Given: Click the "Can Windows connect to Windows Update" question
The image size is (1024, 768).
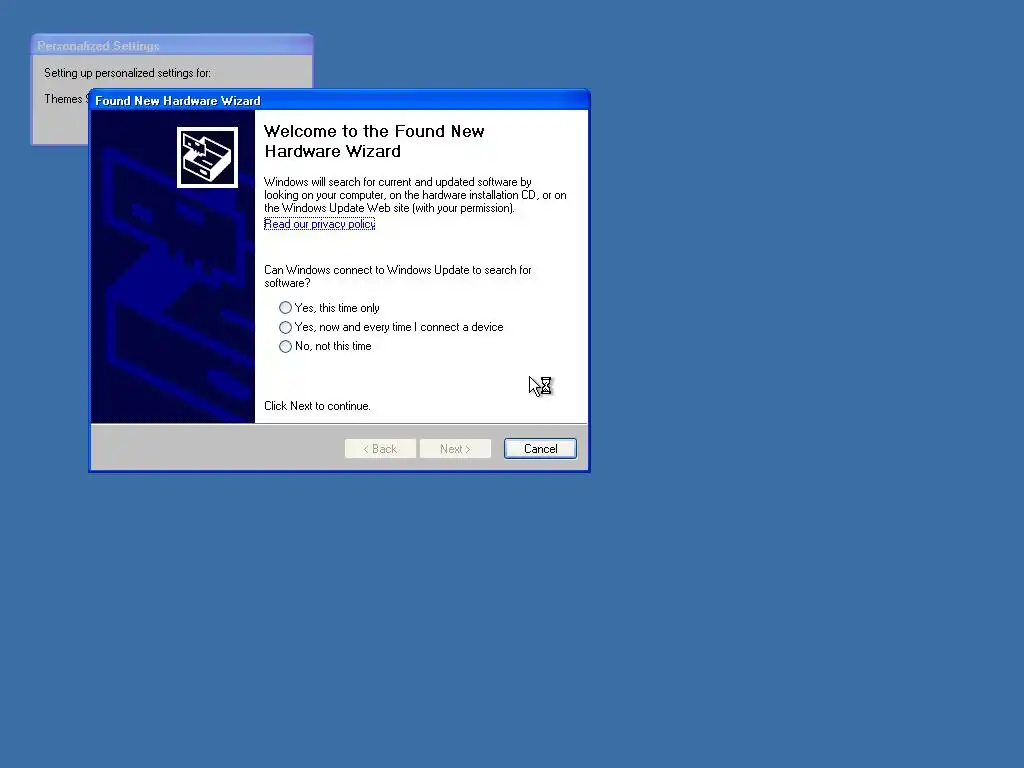Looking at the screenshot, I should [398, 276].
